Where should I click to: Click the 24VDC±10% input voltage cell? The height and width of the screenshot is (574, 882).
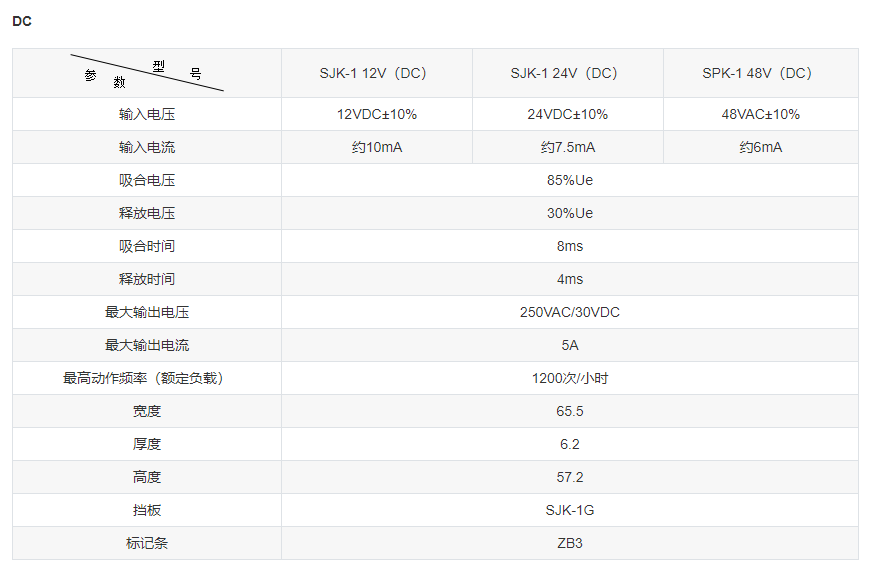click(567, 114)
